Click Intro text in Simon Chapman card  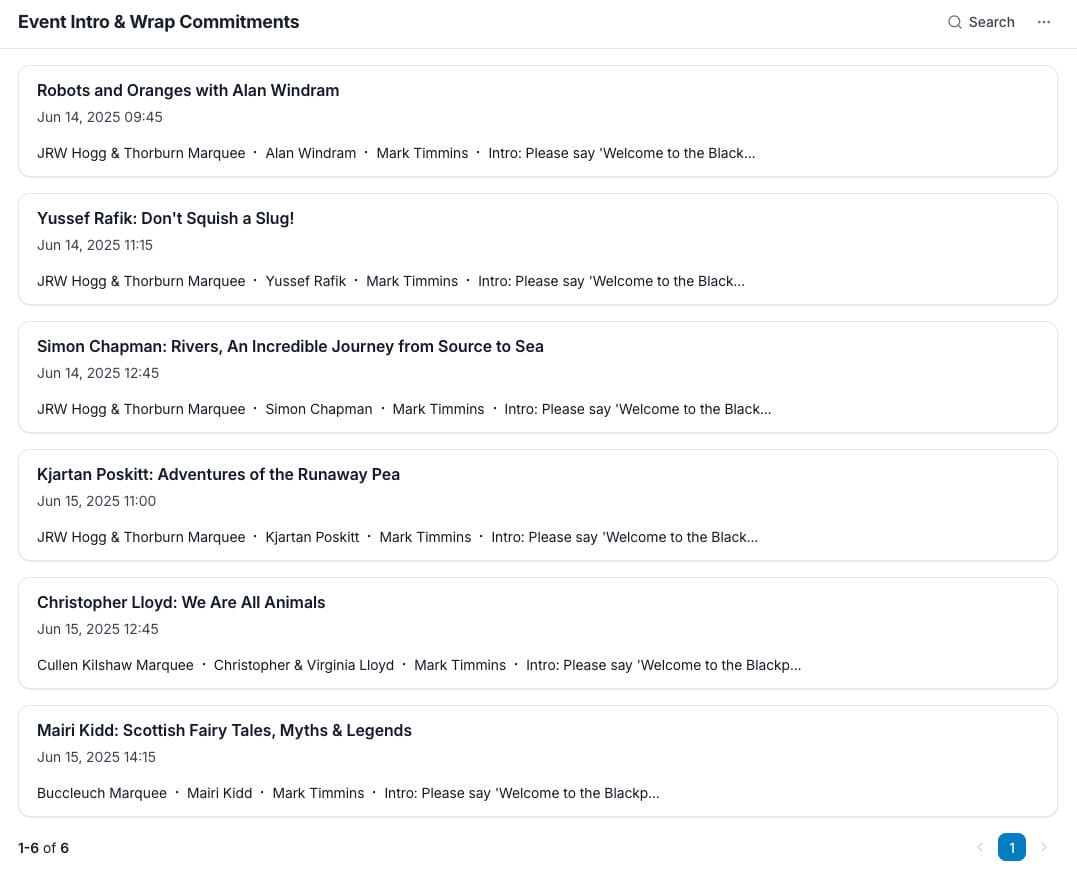(637, 409)
